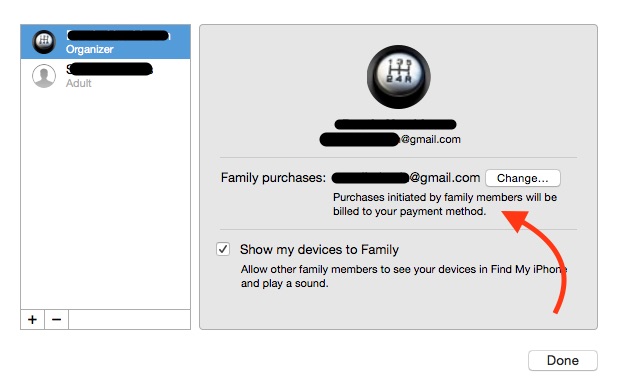Click the Show my devices to Family label

pyautogui.click(x=319, y=249)
